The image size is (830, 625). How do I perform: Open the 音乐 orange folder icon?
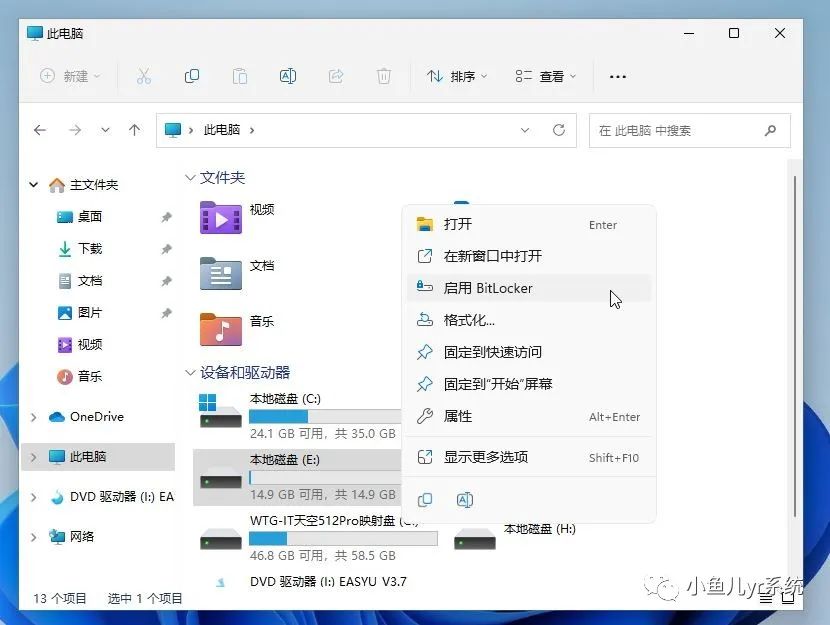[221, 329]
